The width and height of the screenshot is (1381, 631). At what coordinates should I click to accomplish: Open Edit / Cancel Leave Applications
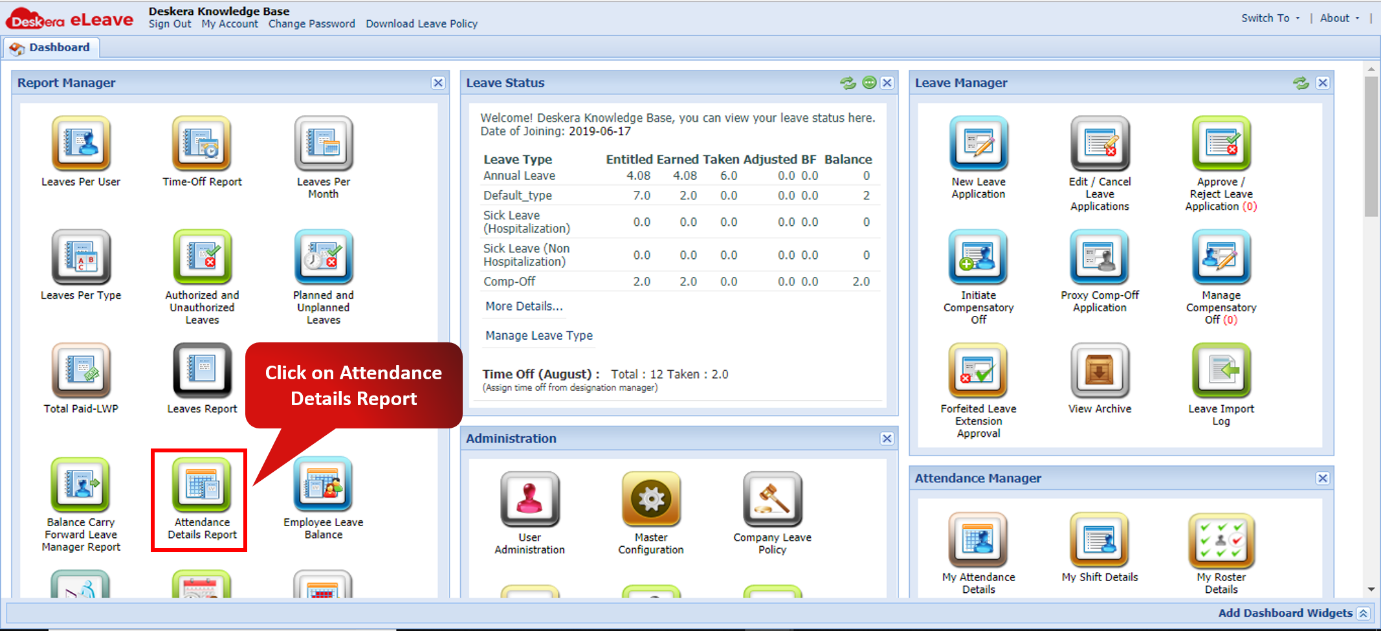pyautogui.click(x=1100, y=145)
